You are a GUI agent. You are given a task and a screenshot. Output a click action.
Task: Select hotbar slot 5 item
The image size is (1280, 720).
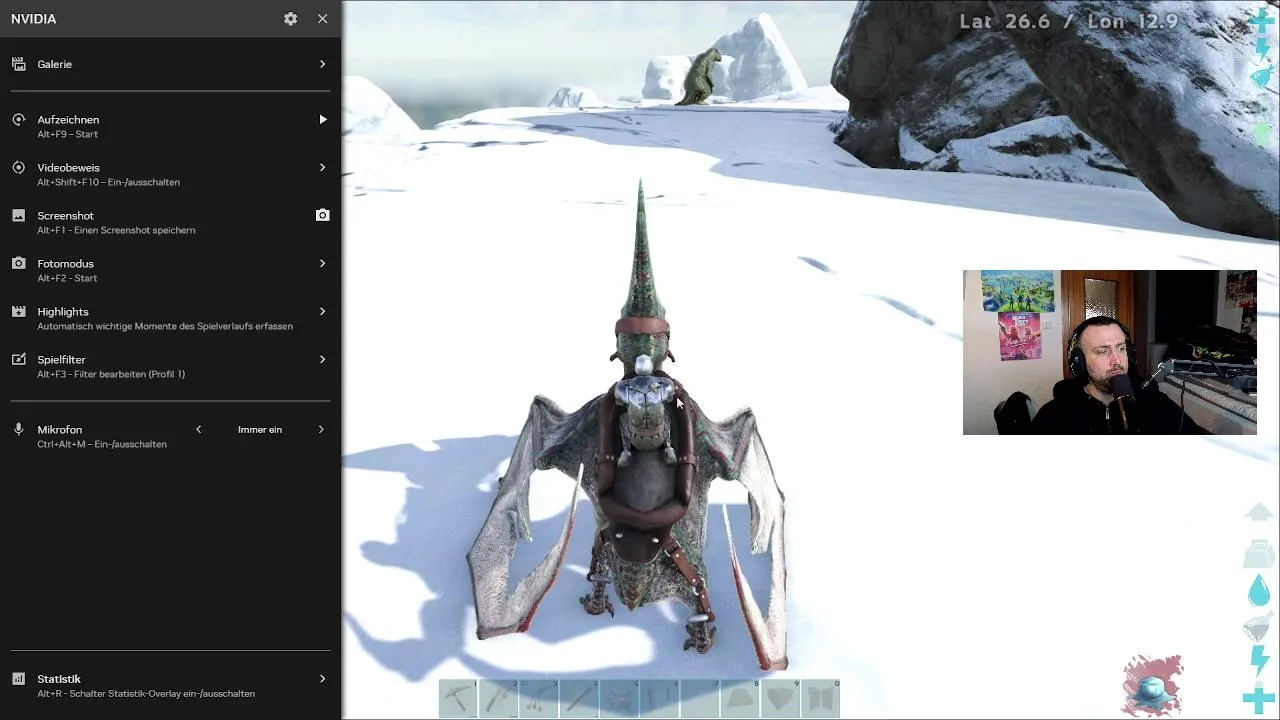pos(619,699)
